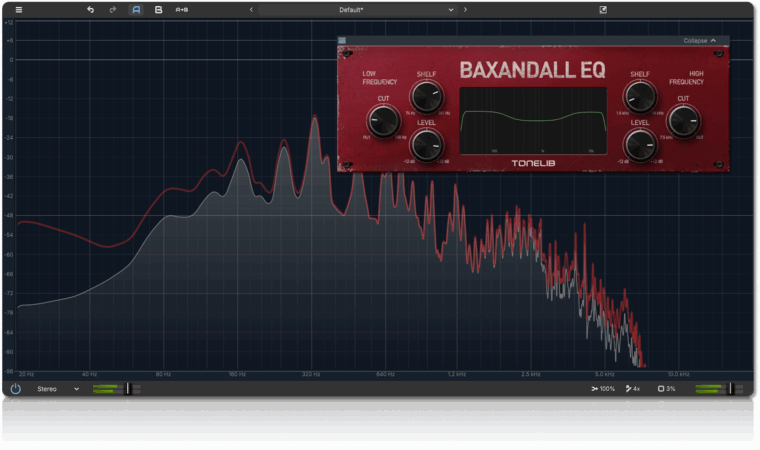Open the Default preset dropdown
Screen dimensions: 760x450
pyautogui.click(x=352, y=9)
